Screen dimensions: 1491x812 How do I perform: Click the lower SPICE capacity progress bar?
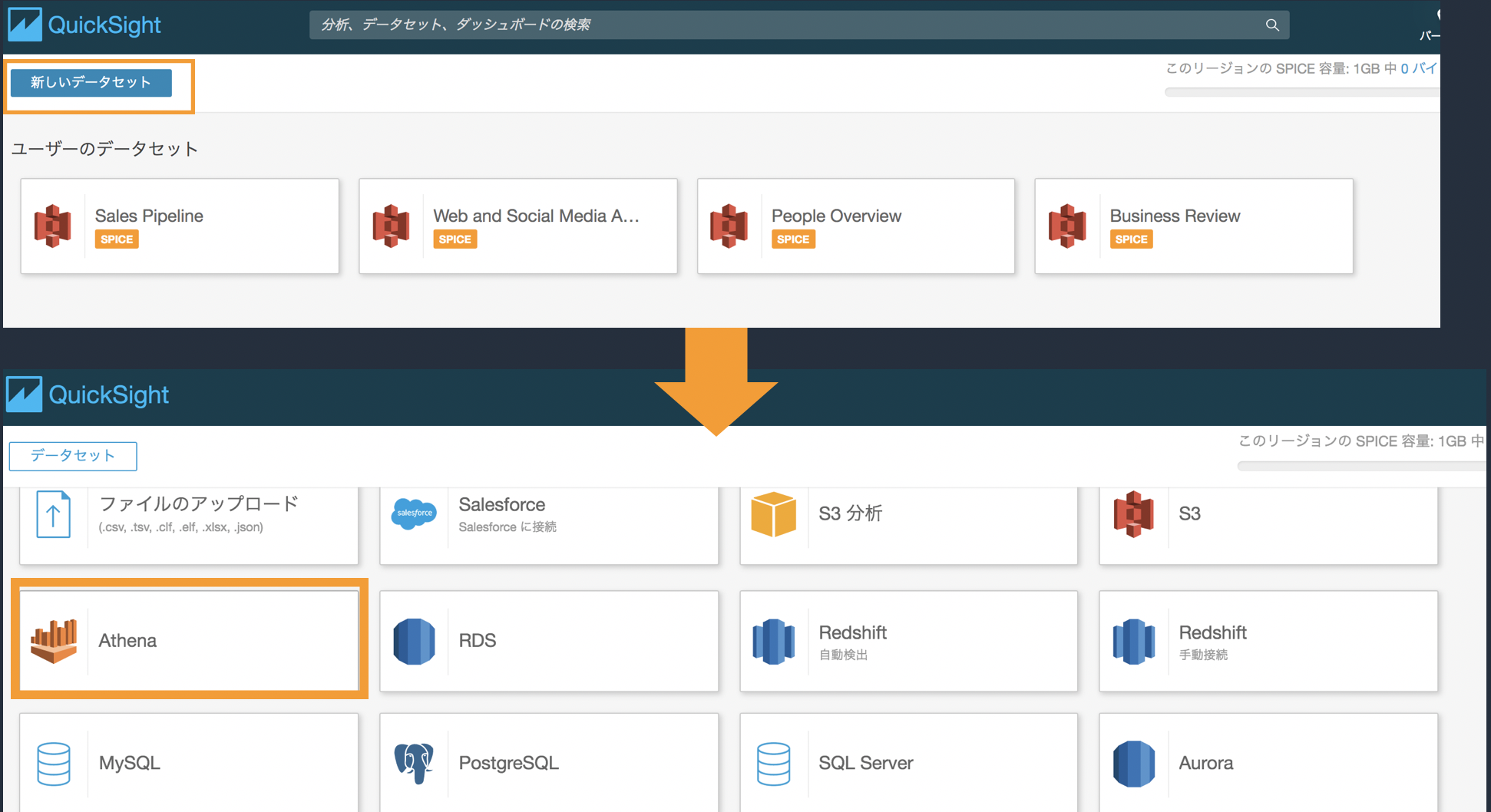[x=1362, y=466]
